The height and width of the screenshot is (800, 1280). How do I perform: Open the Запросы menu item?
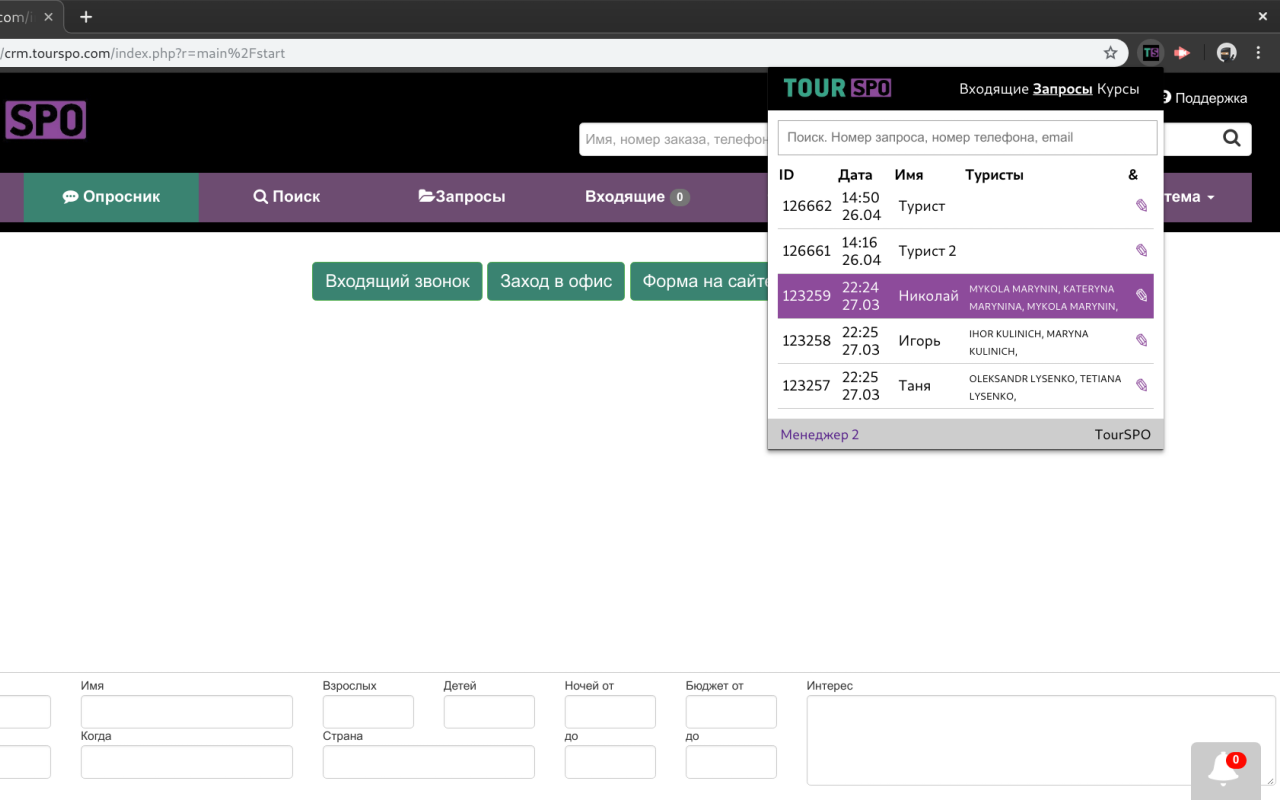point(462,197)
